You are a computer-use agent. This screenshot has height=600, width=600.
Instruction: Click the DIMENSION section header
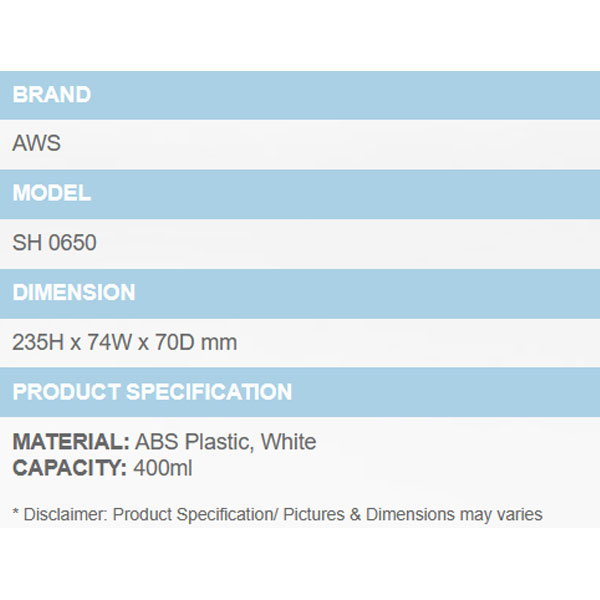click(74, 293)
